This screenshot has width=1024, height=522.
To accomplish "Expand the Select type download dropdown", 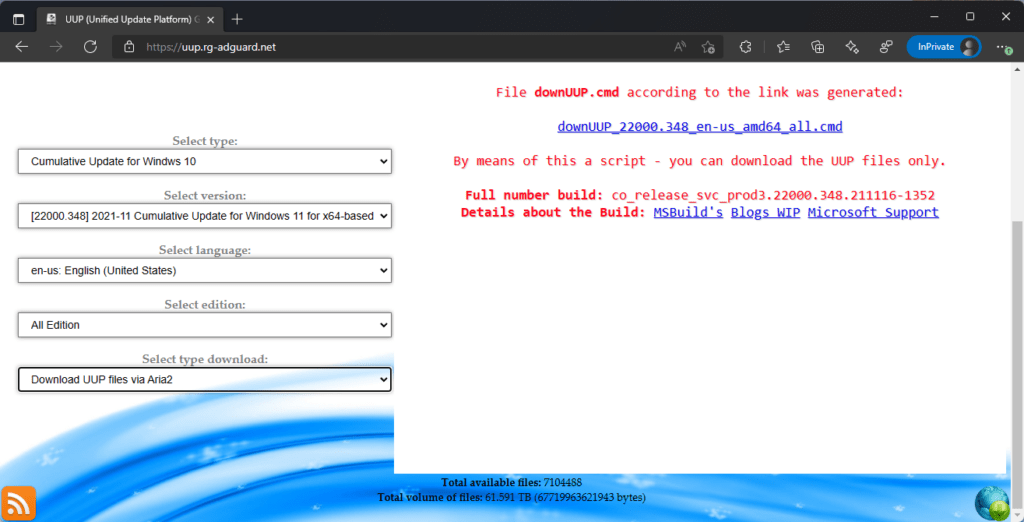I will [x=204, y=380].
